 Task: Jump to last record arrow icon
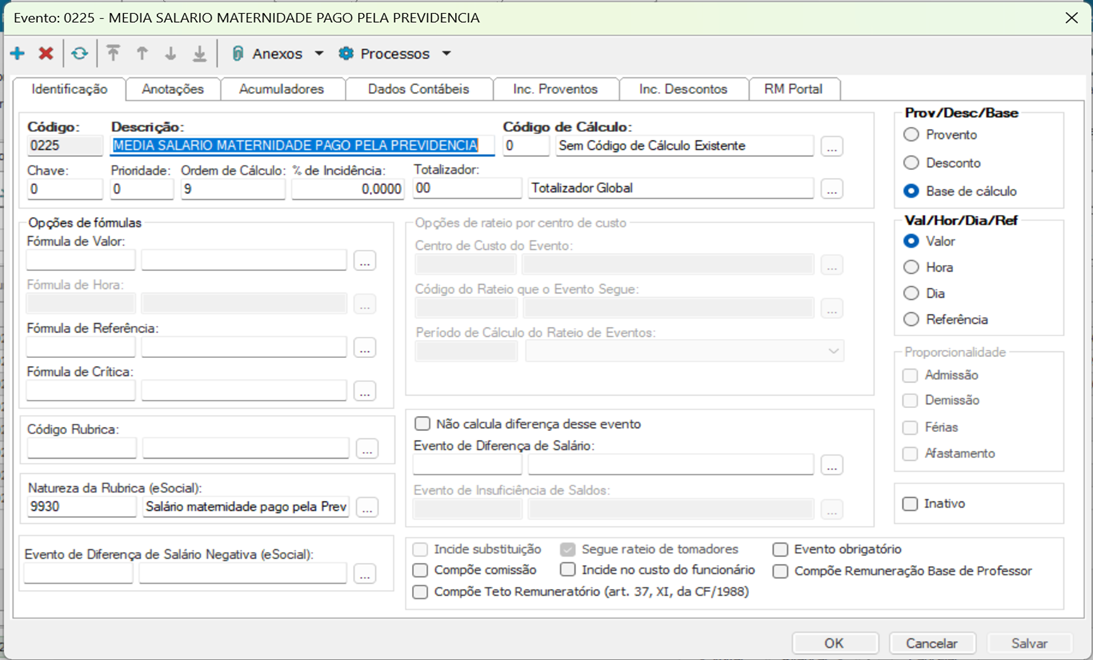[199, 54]
